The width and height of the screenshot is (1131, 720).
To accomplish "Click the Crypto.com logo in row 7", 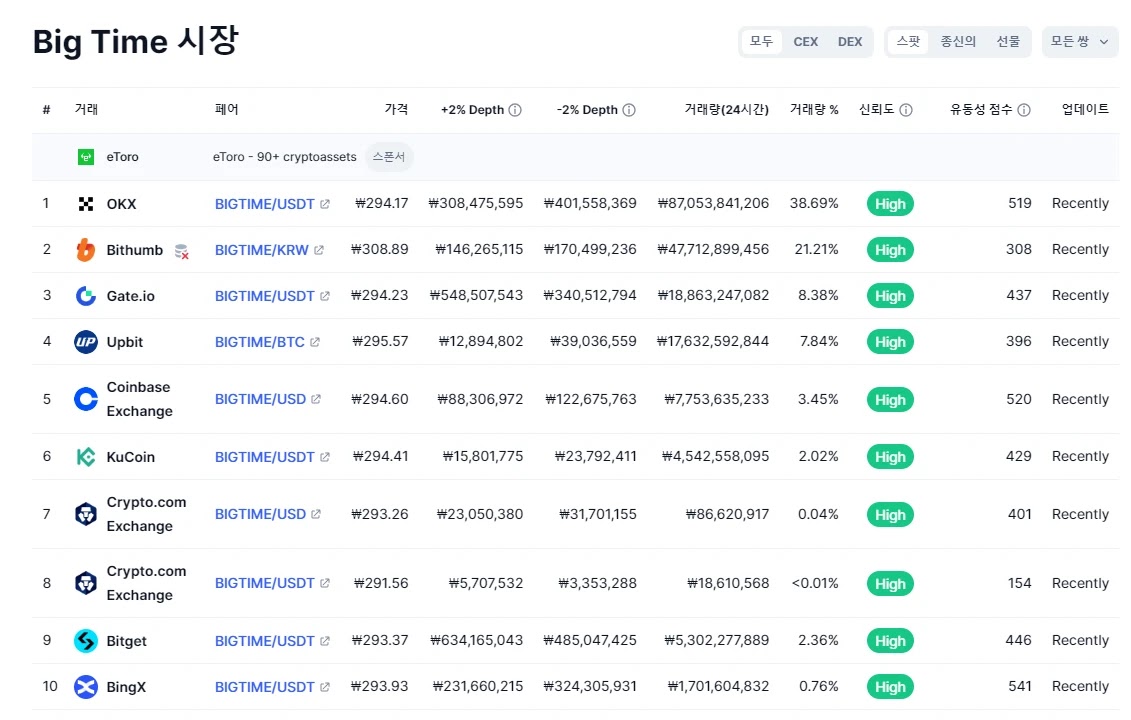I will [86, 514].
